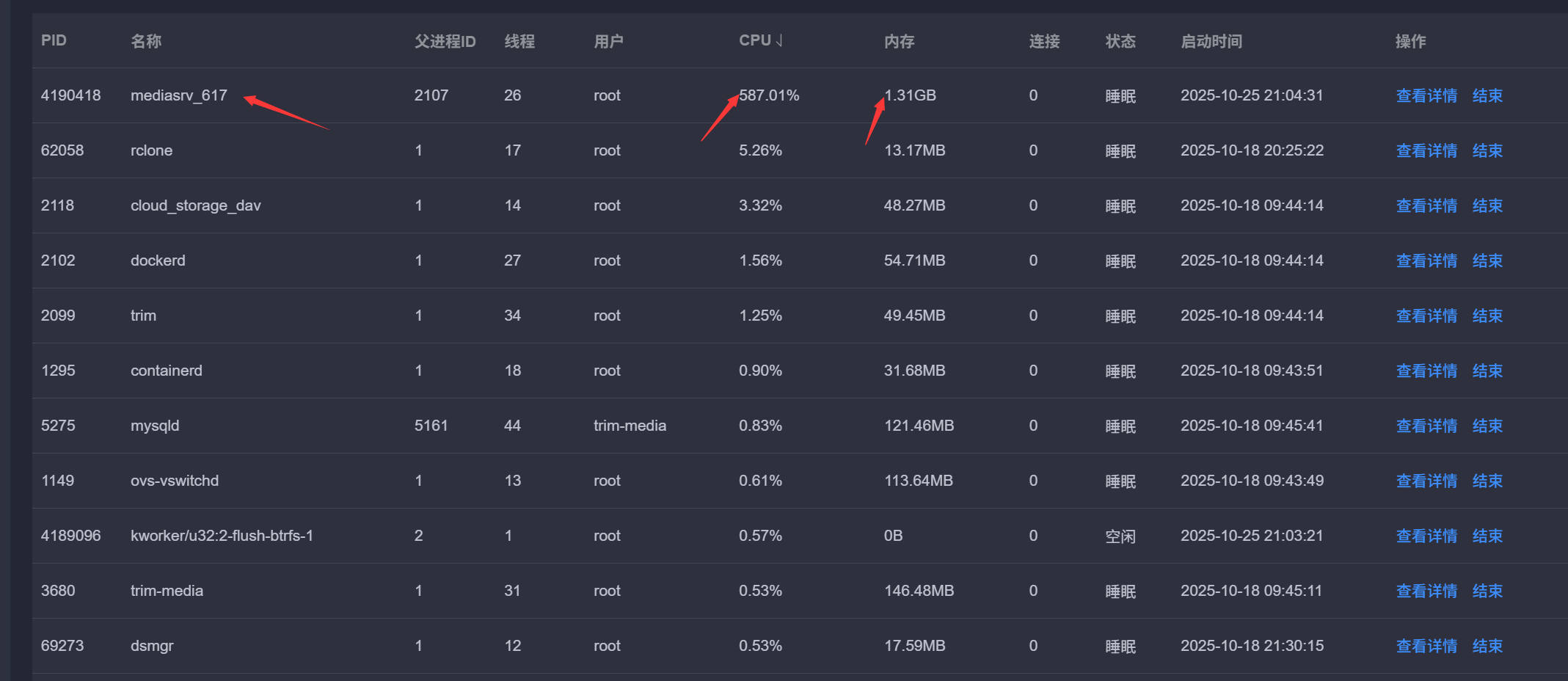View details of mysqld process
Viewport: 1568px width, 681px height.
pyautogui.click(x=1426, y=426)
